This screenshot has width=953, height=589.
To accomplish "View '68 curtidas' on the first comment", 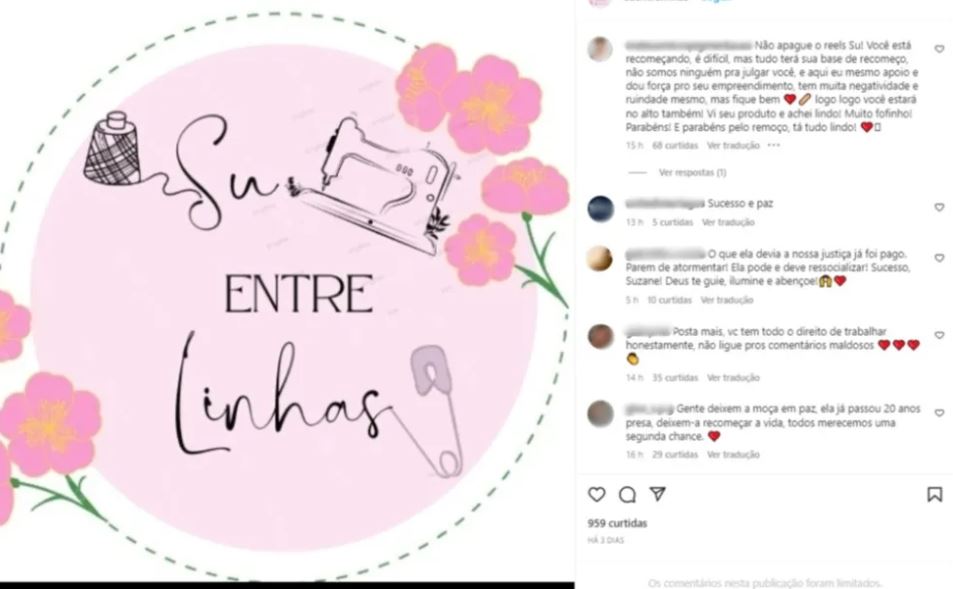I will pyautogui.click(x=675, y=146).
